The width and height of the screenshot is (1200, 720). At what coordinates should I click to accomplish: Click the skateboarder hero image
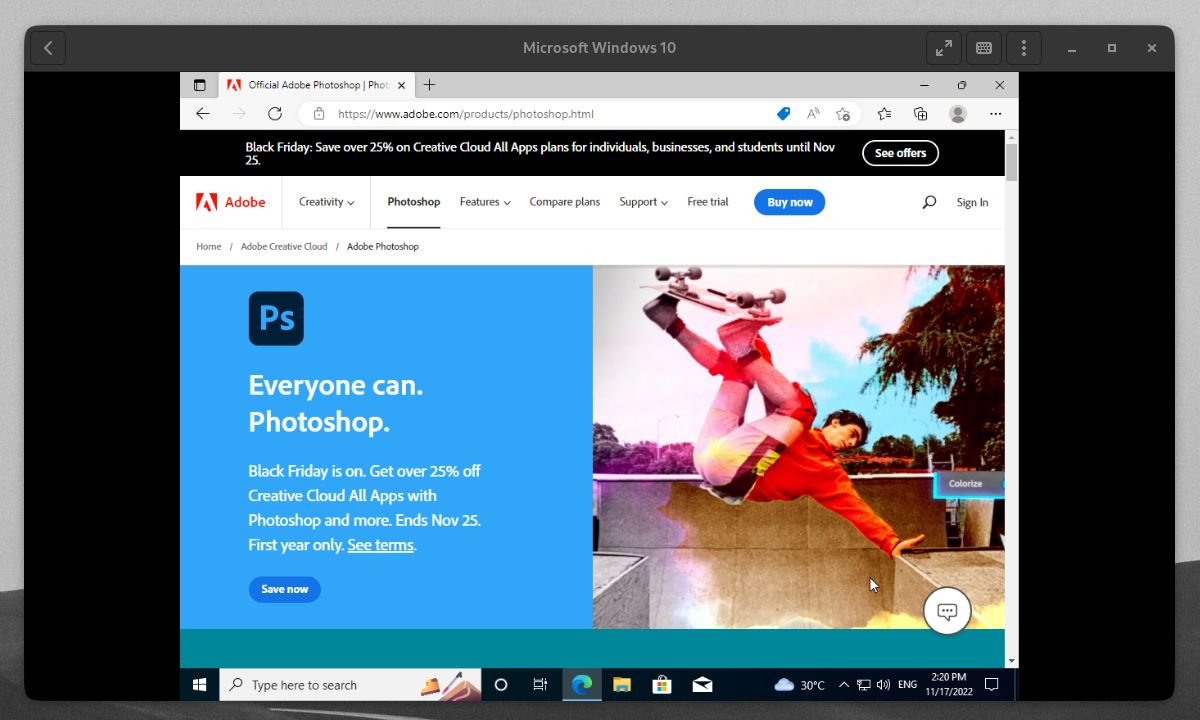798,447
